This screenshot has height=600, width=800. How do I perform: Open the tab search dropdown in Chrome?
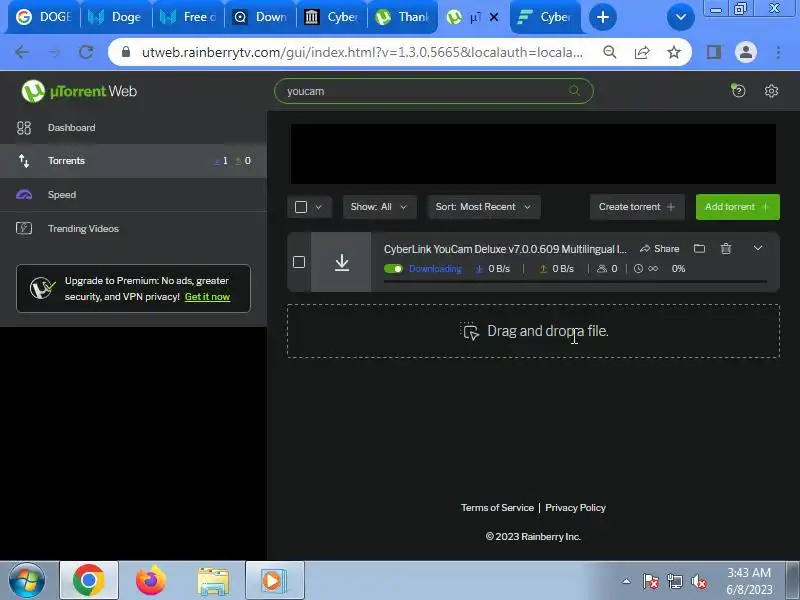pos(681,17)
